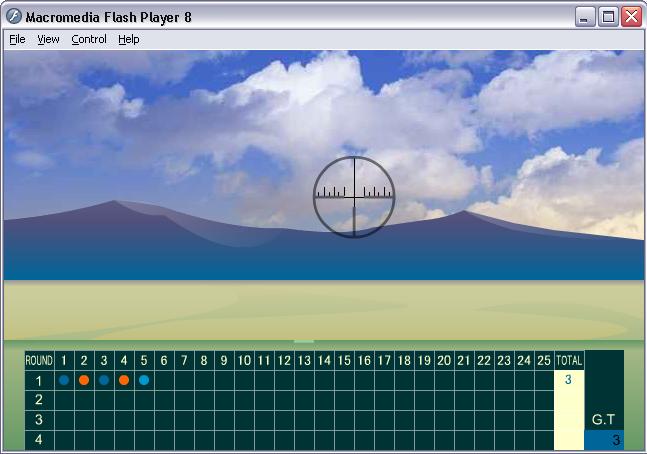Click column header 17
This screenshot has width=647, height=454.
(x=384, y=361)
